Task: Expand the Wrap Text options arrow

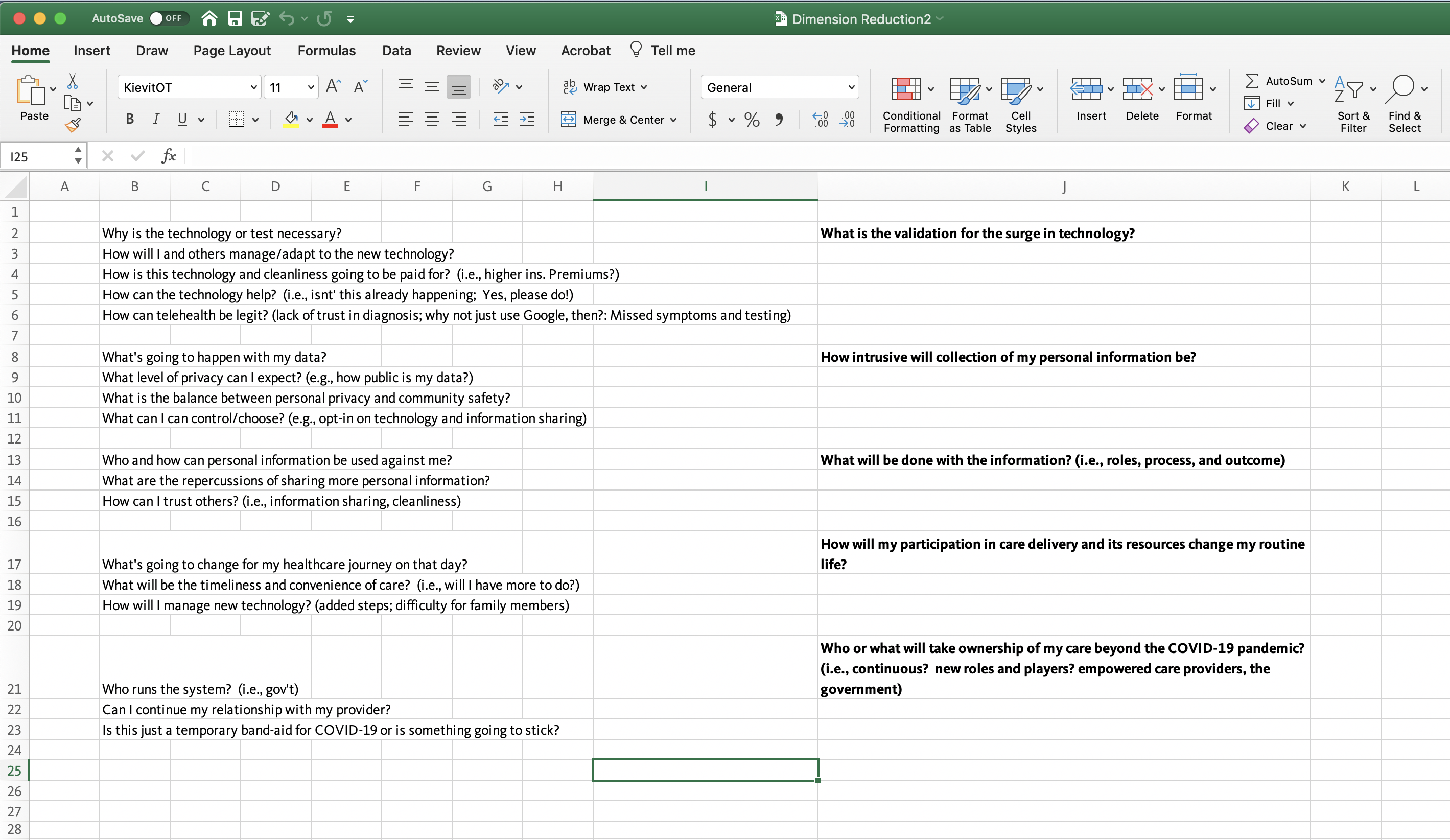Action: tap(644, 87)
